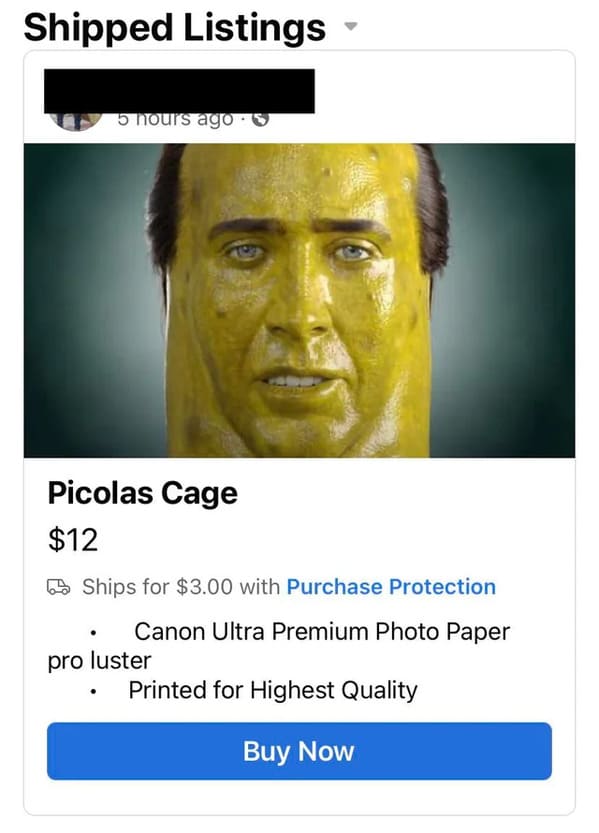Open the "5 hours ago" timestamp
Image resolution: width=599 pixels, height=833 pixels.
click(175, 119)
